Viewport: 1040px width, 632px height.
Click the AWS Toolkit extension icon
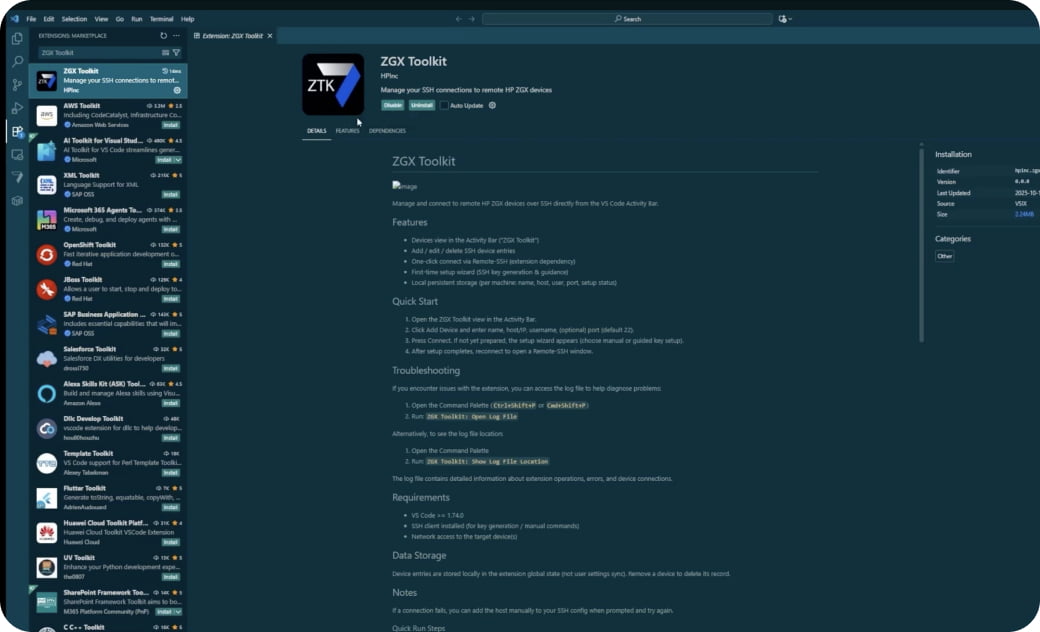pyautogui.click(x=46, y=115)
